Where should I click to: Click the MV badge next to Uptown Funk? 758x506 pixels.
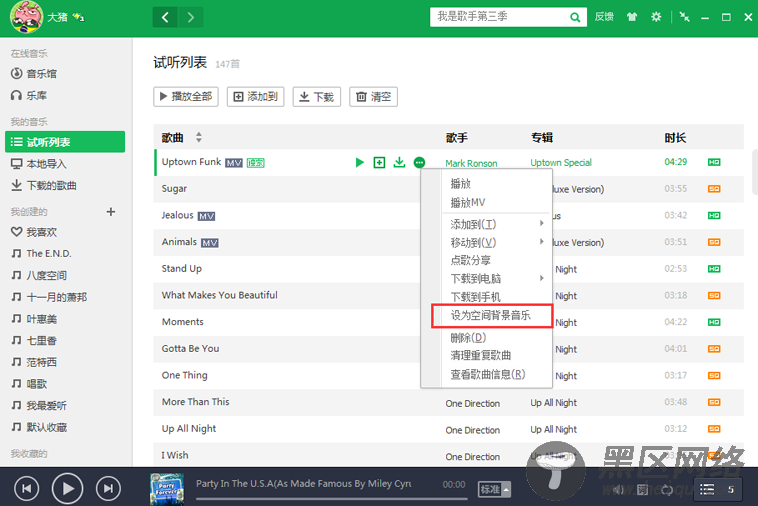pos(234,163)
